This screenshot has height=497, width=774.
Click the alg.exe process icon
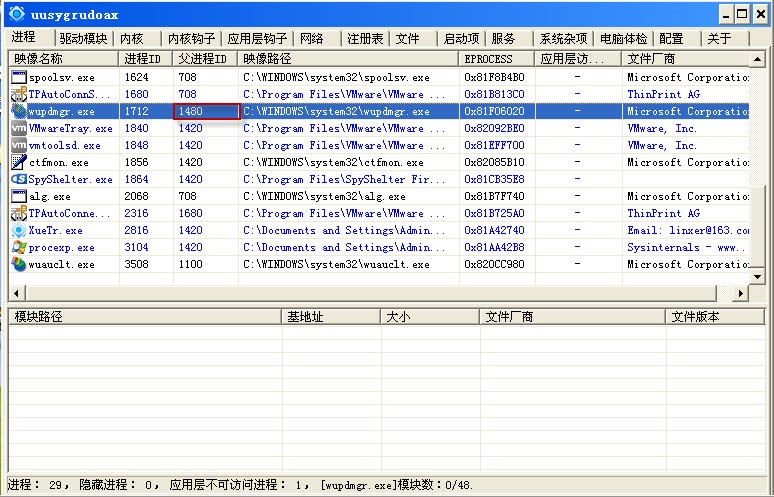click(19, 196)
